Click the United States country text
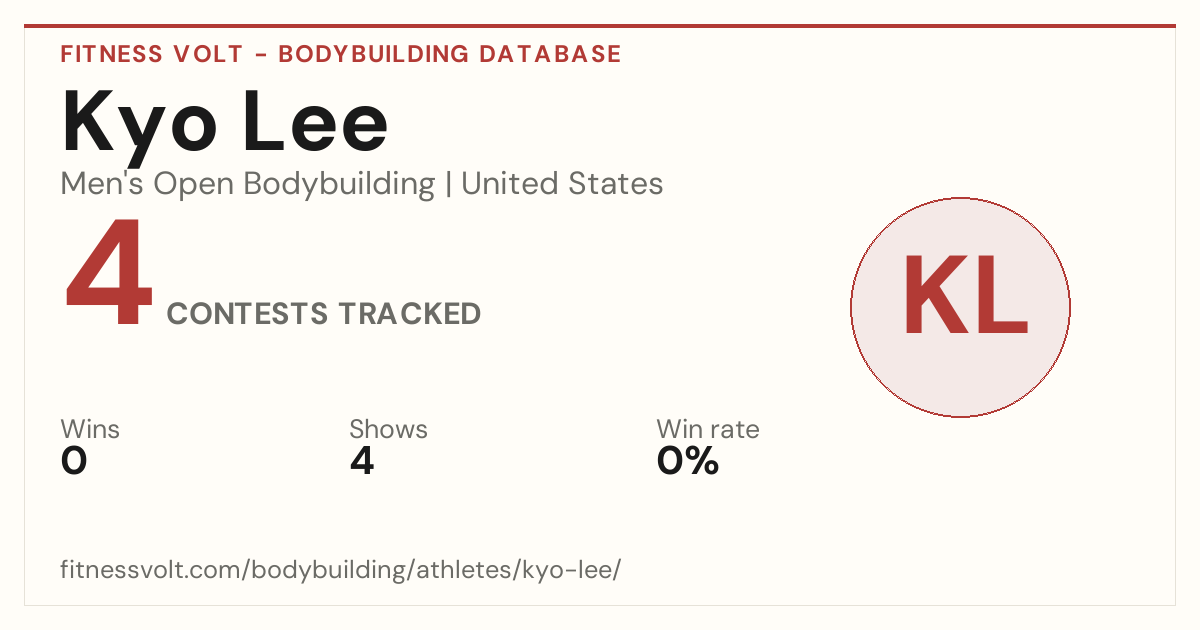Viewport: 1200px width, 630px height. point(562,184)
